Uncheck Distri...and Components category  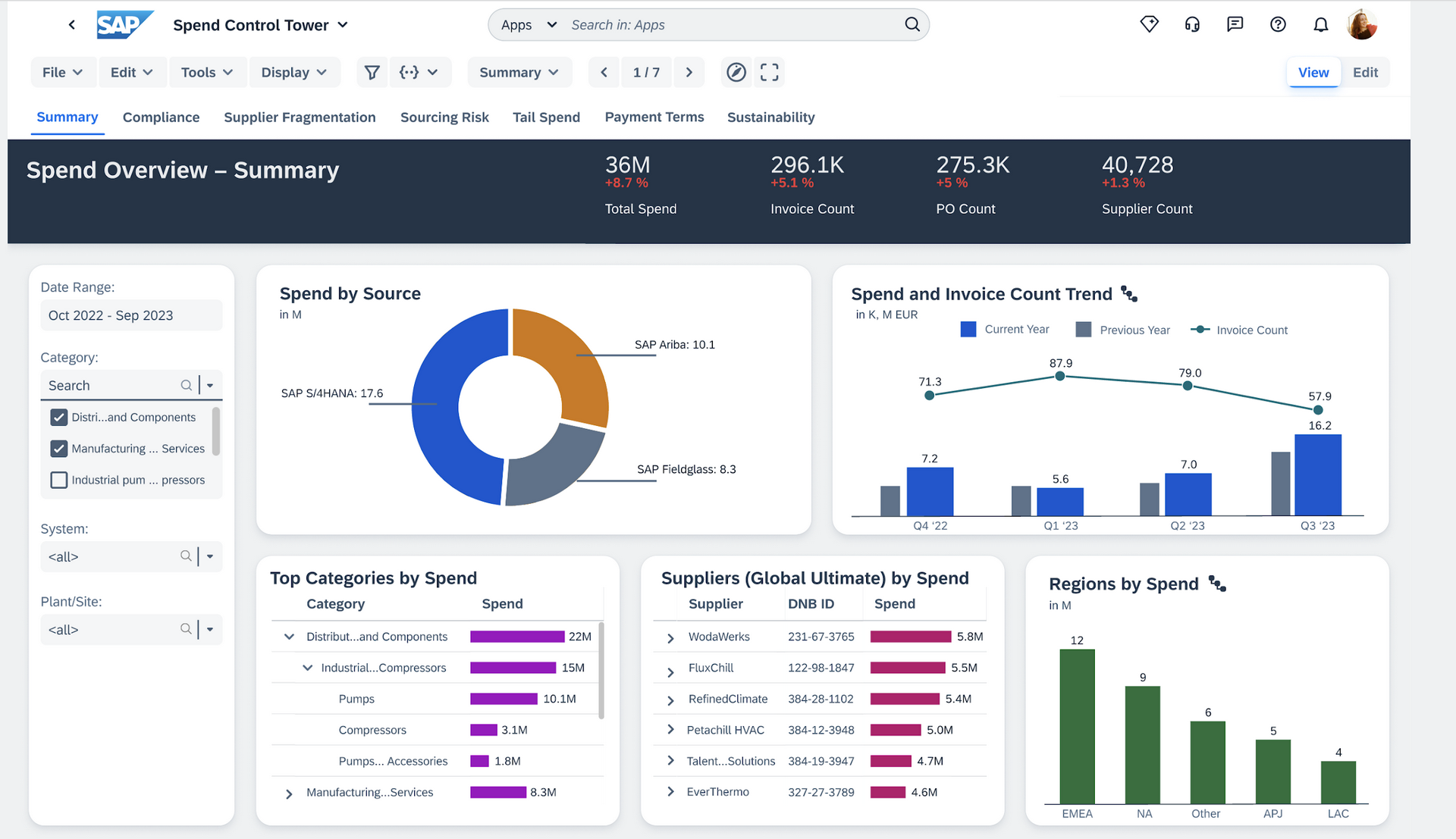coord(59,417)
